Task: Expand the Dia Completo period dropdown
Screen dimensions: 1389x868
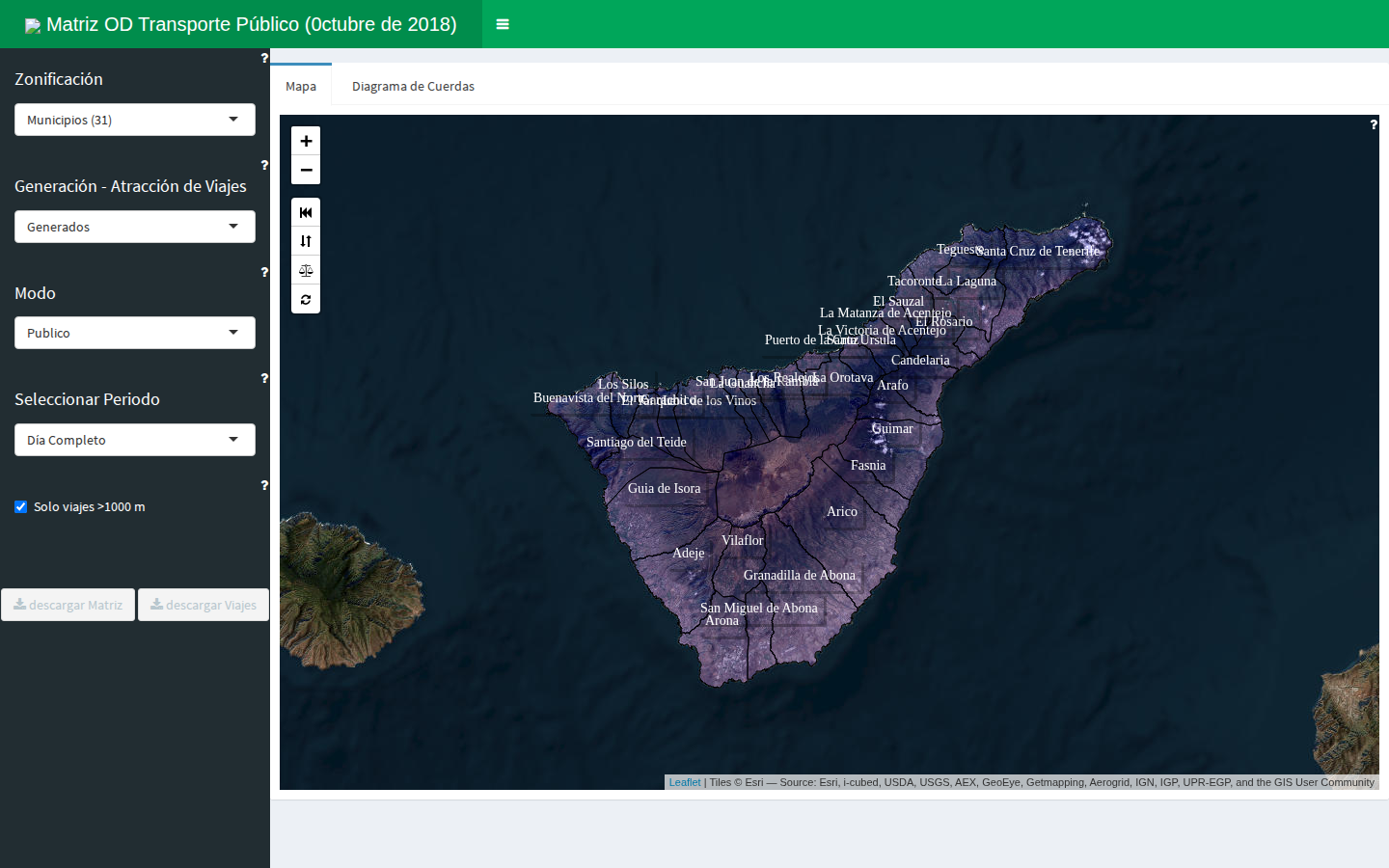Action: click(135, 440)
